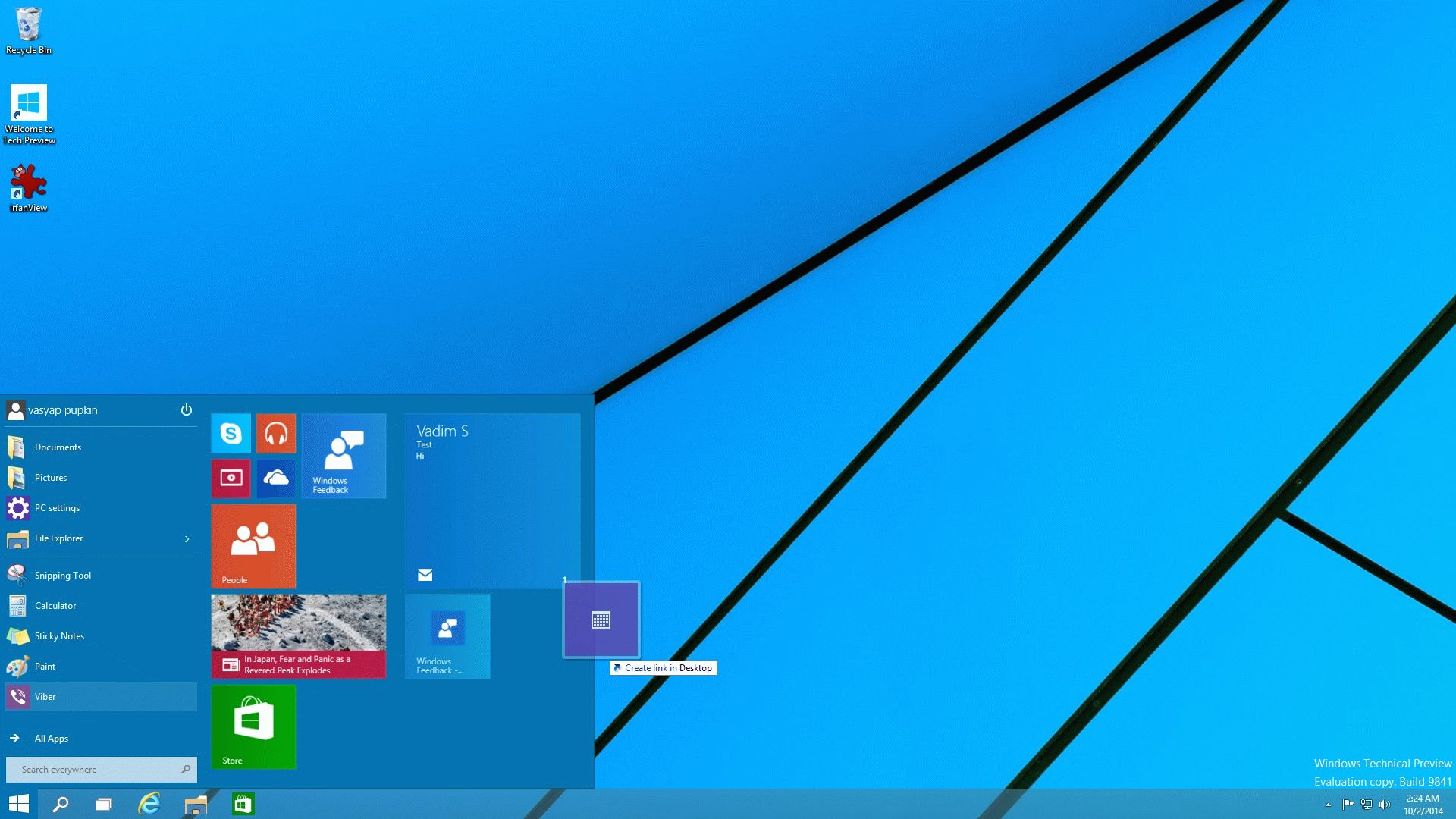The image size is (1456, 819).
Task: Launch Paint from the Start list
Action: [101, 667]
